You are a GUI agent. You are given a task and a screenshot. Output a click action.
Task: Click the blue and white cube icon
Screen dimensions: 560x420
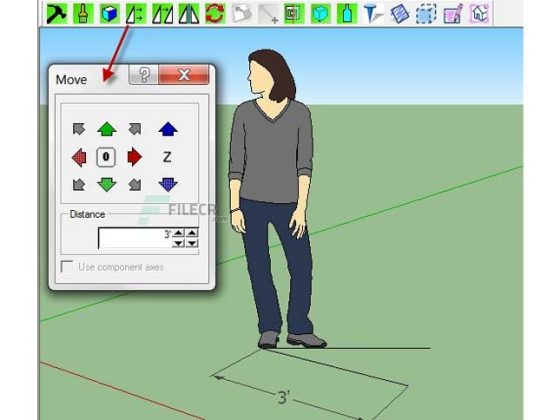coord(109,14)
